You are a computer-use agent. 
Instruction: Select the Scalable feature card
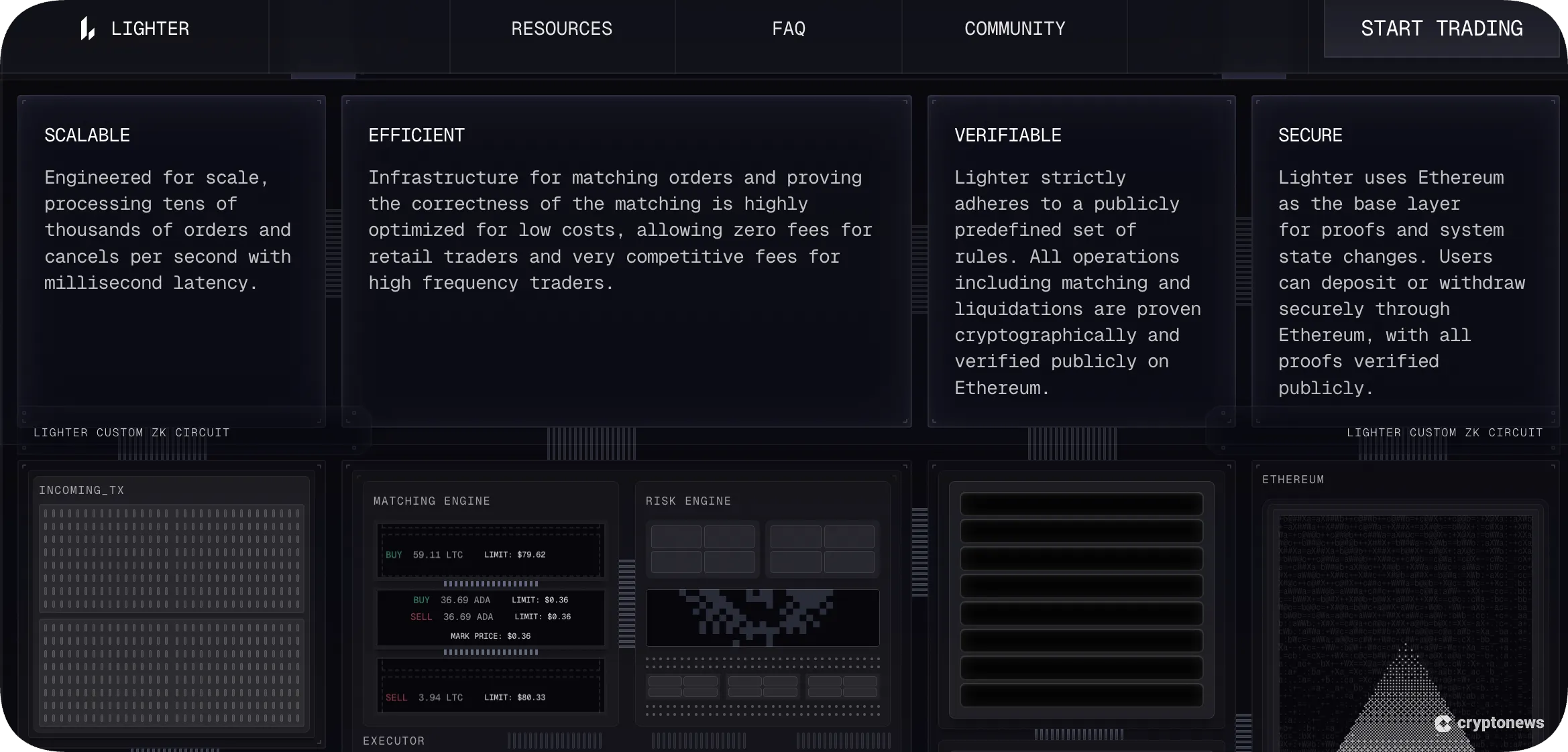(x=171, y=260)
